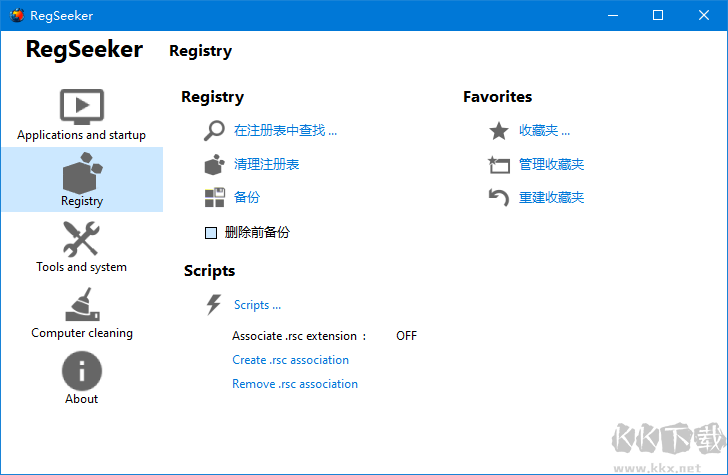Click the star icon beside 收藏夹
Image resolution: width=728 pixels, height=475 pixels.
pyautogui.click(x=499, y=130)
